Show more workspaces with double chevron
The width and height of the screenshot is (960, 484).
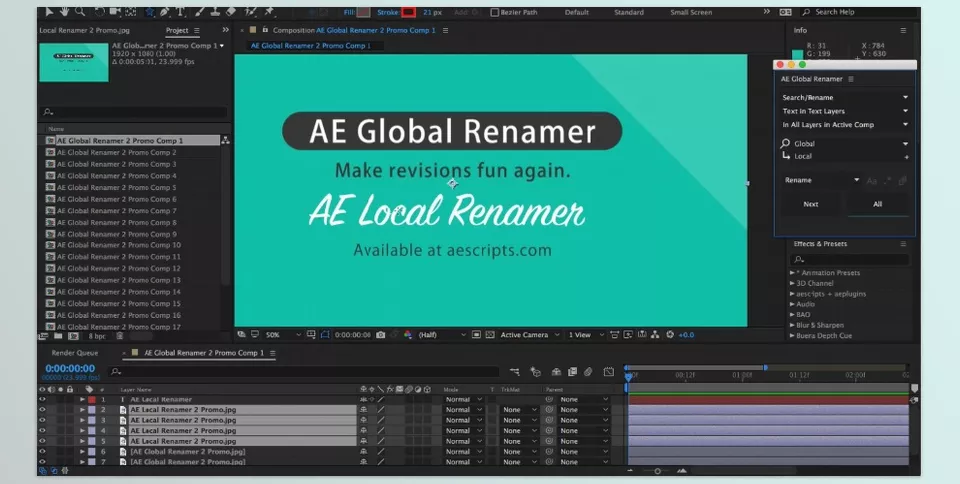(767, 12)
